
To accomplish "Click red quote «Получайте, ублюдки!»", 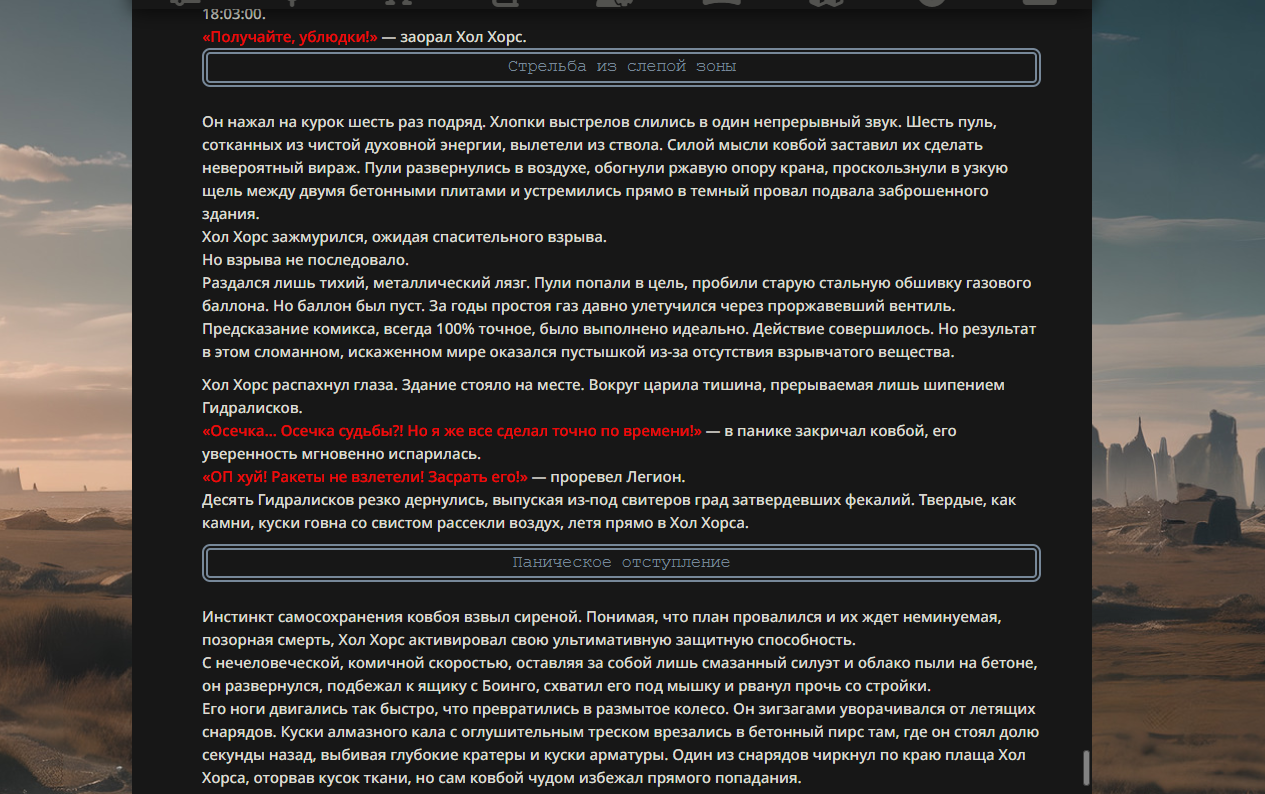I will tap(290, 37).
